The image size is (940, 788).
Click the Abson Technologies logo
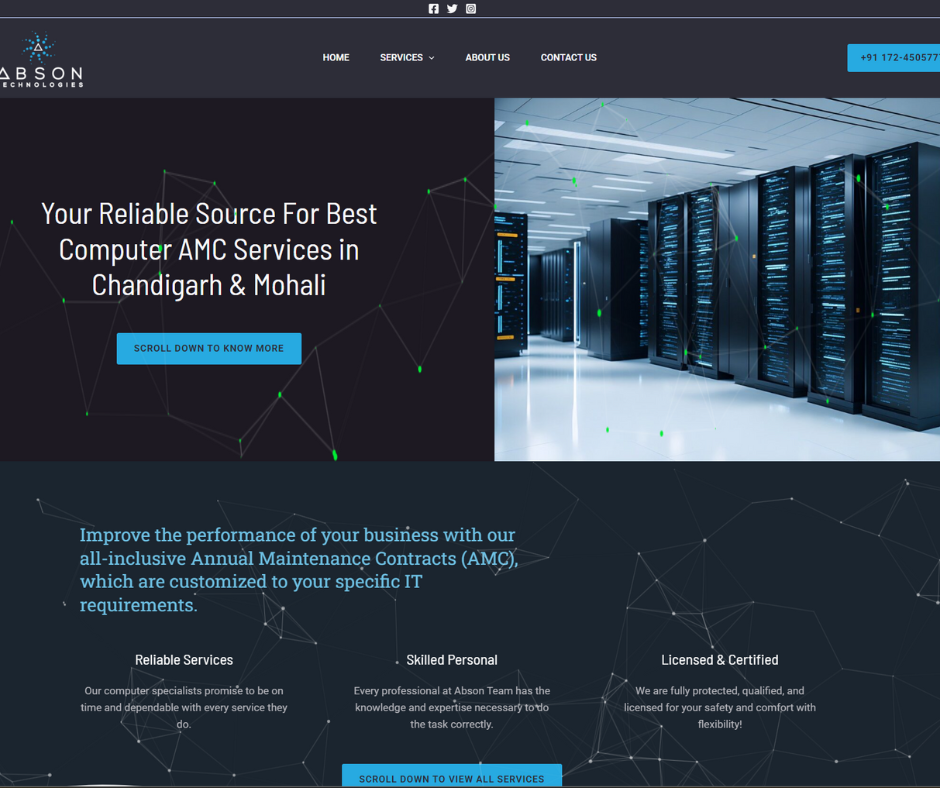(x=40, y=61)
